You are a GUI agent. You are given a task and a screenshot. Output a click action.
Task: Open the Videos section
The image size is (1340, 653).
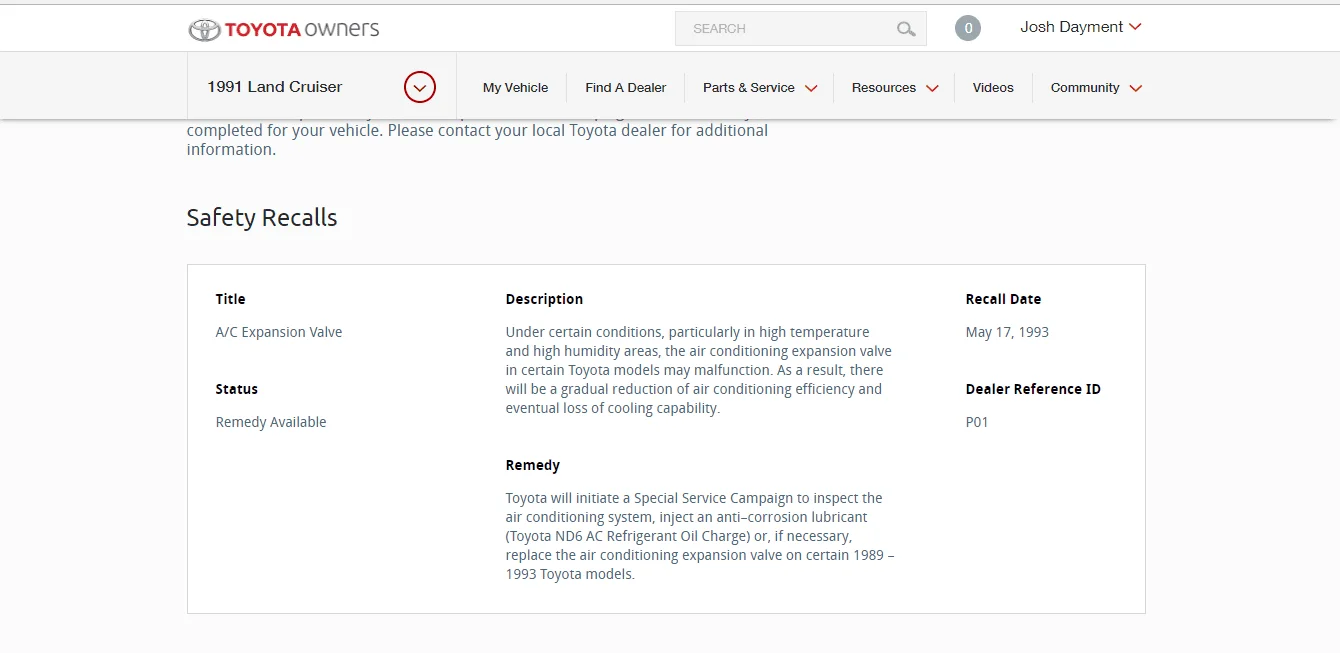[x=993, y=87]
